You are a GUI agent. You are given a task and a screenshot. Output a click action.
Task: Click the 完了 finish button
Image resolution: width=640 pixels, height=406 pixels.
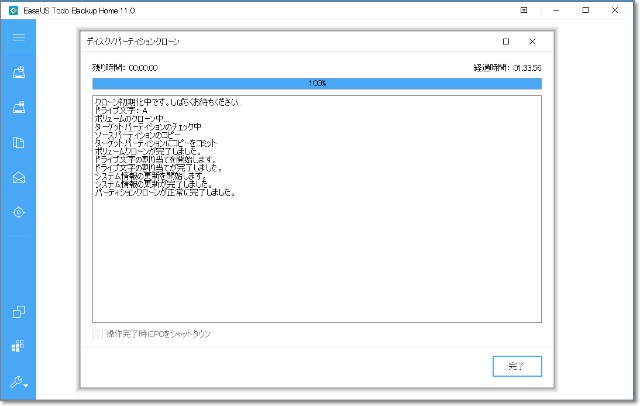(517, 366)
